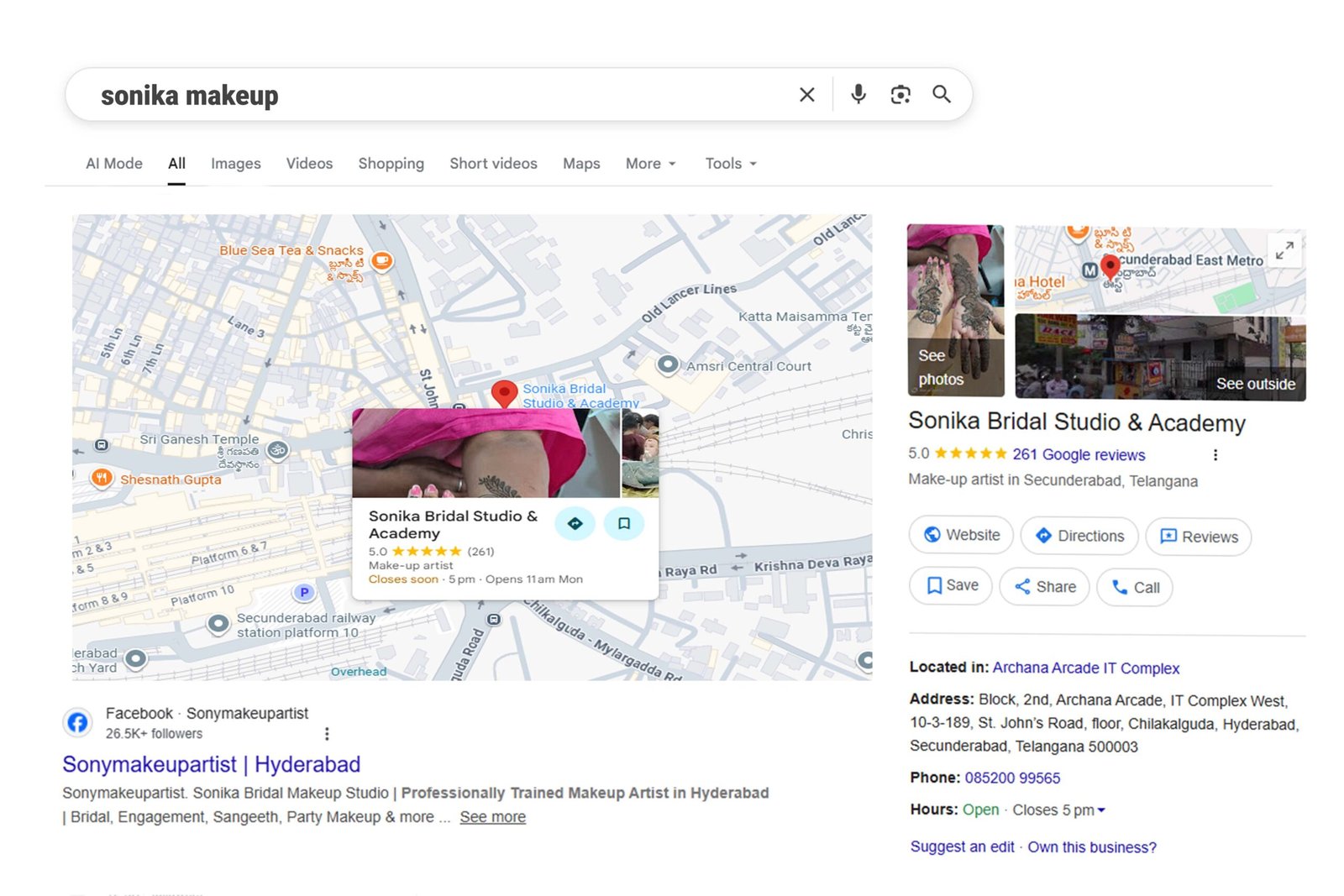Open the three-dot menu next to Google reviews
Viewport: 1344px width, 896px height.
pyautogui.click(x=1215, y=454)
